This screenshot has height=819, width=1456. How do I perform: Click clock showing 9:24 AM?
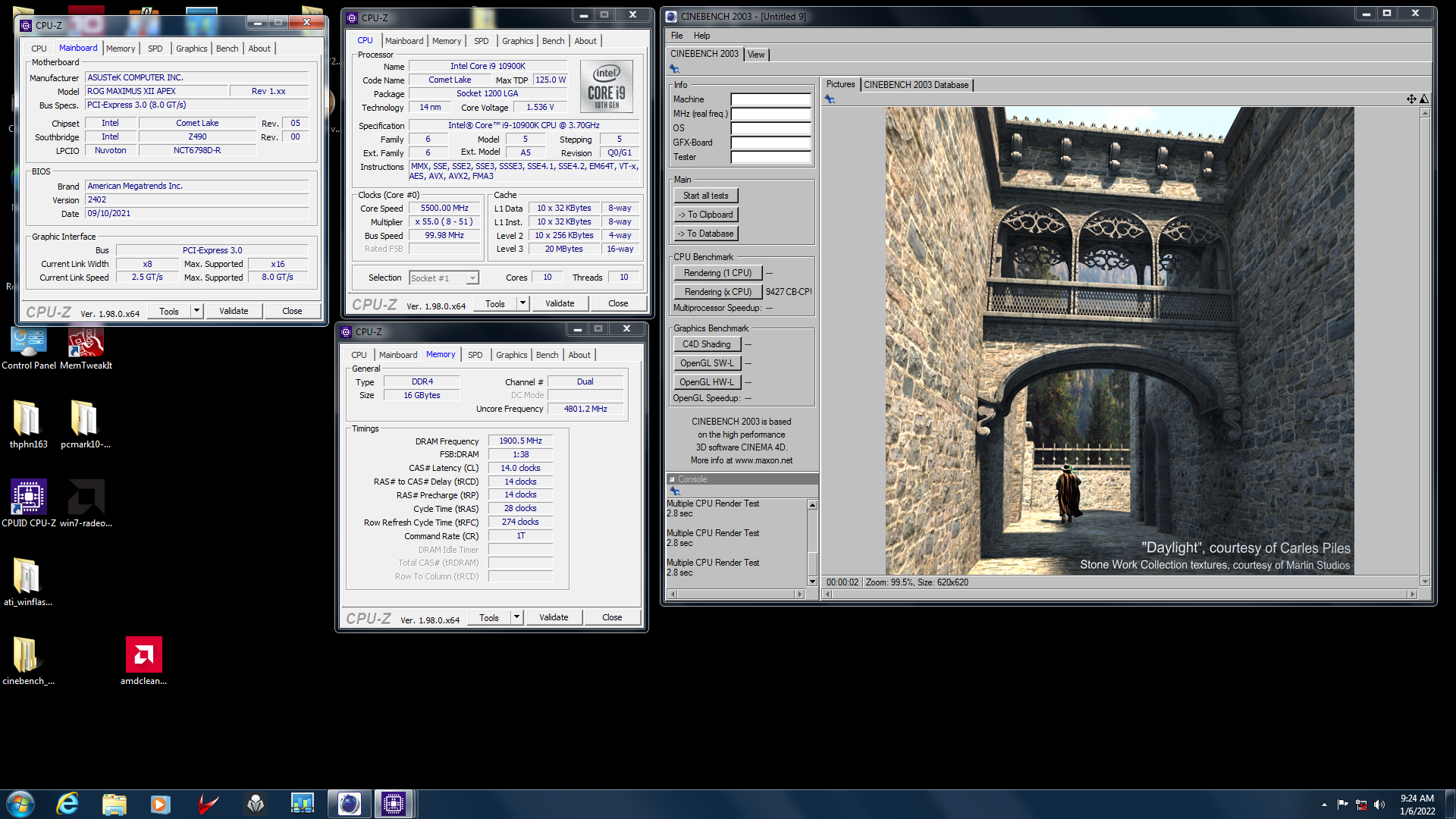click(x=1417, y=798)
